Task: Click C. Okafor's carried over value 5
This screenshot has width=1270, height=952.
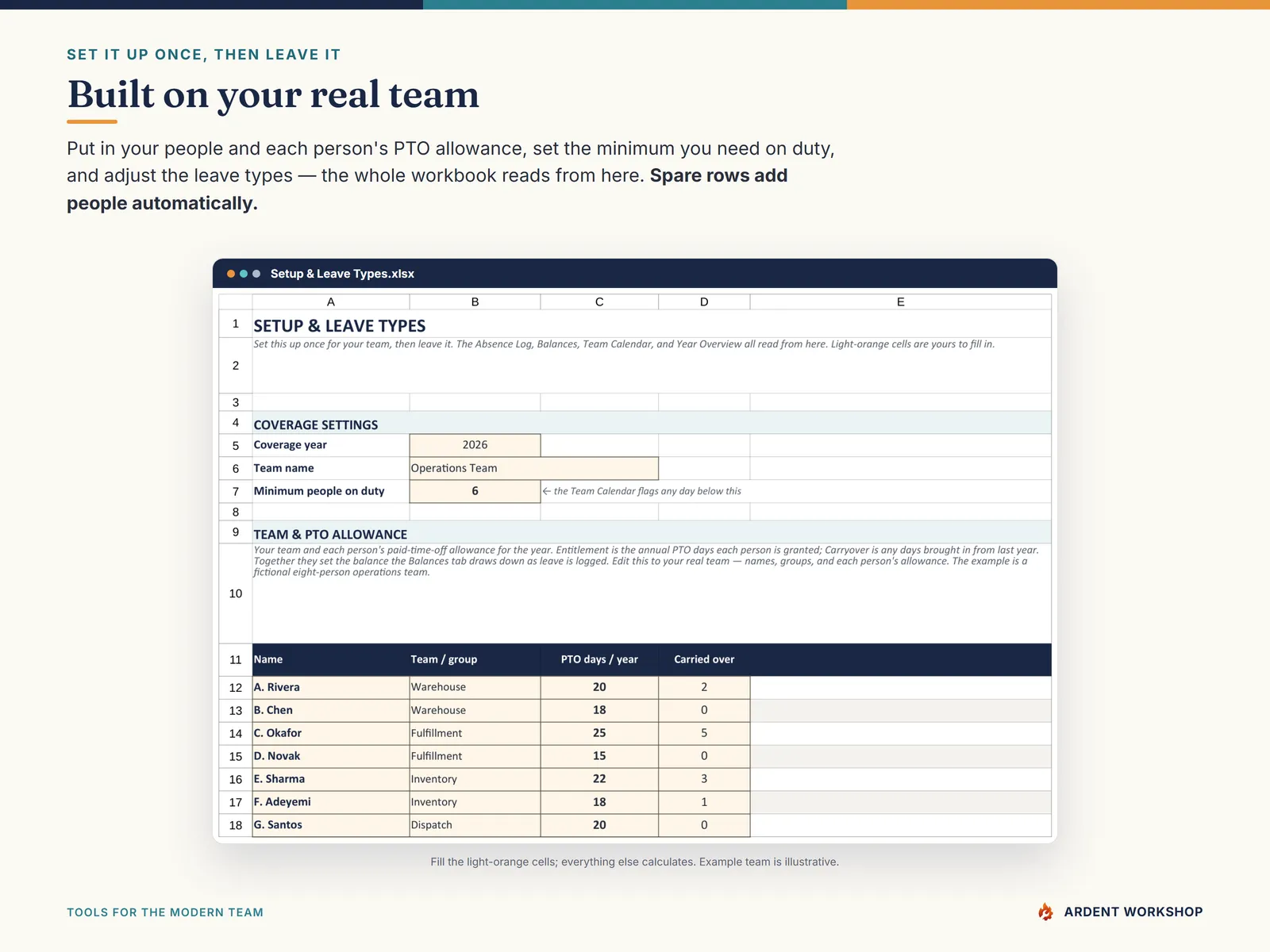Action: point(704,733)
